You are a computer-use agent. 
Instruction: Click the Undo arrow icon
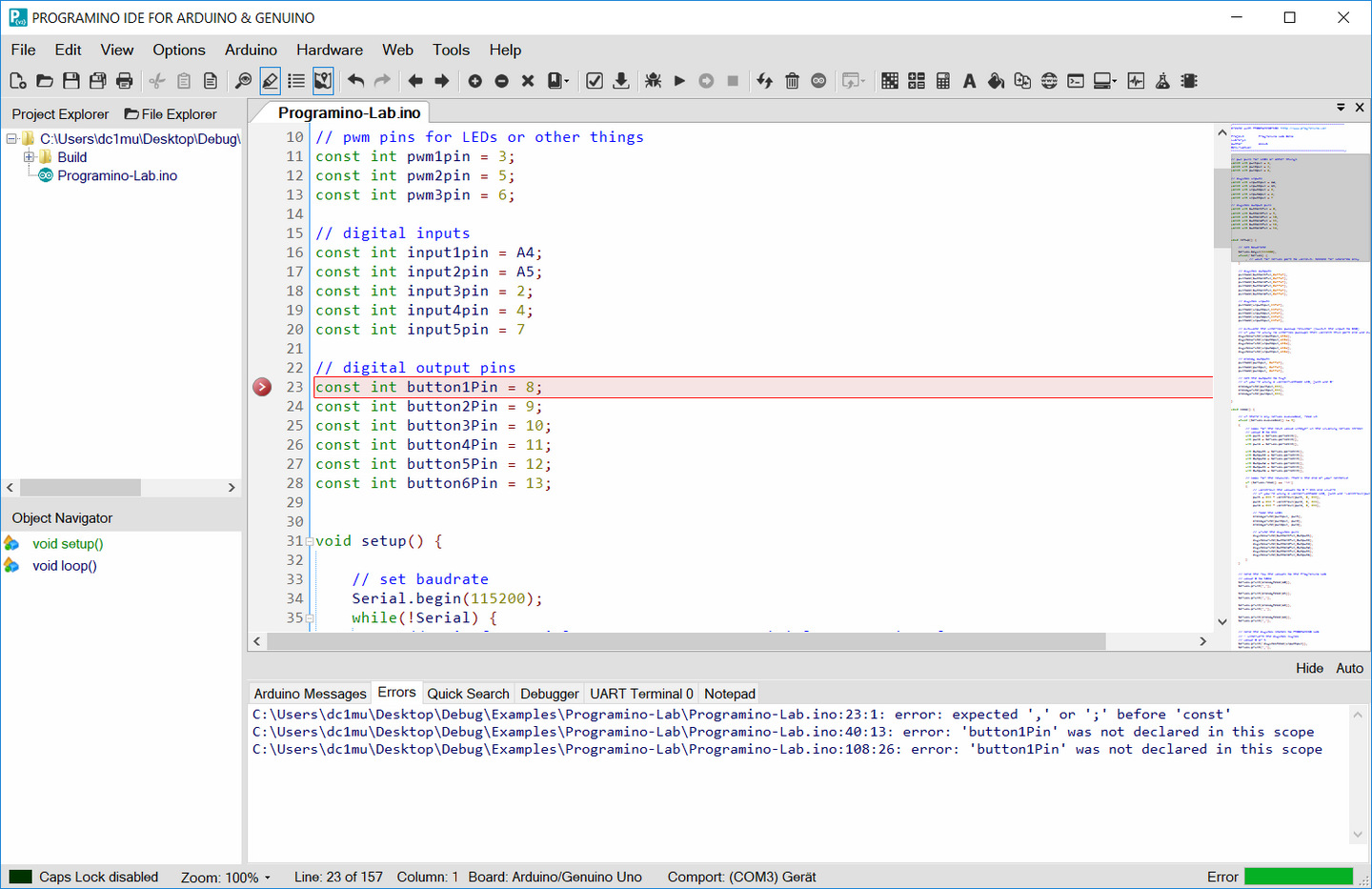(355, 81)
